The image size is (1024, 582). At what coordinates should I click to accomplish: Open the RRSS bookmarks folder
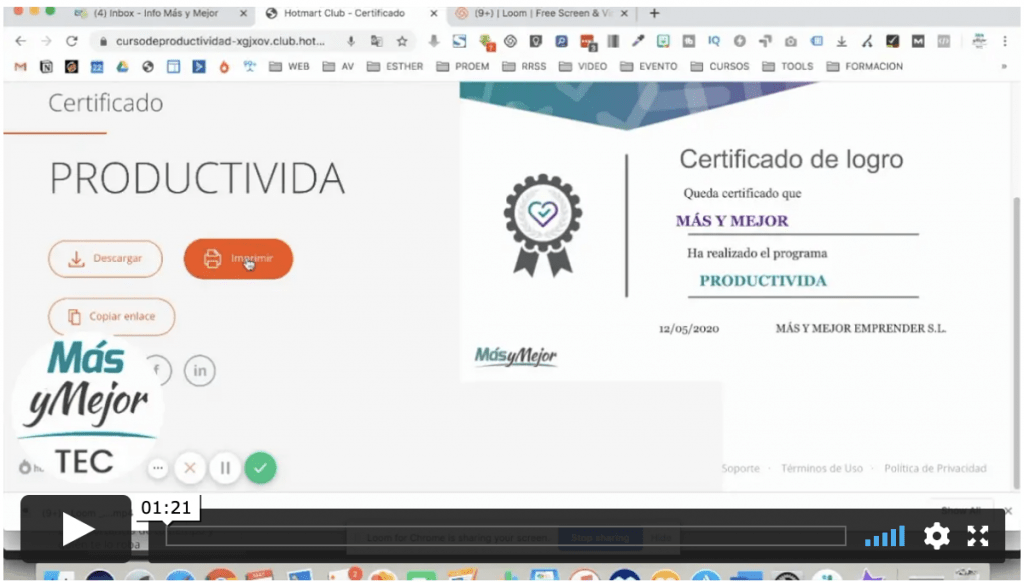(524, 67)
